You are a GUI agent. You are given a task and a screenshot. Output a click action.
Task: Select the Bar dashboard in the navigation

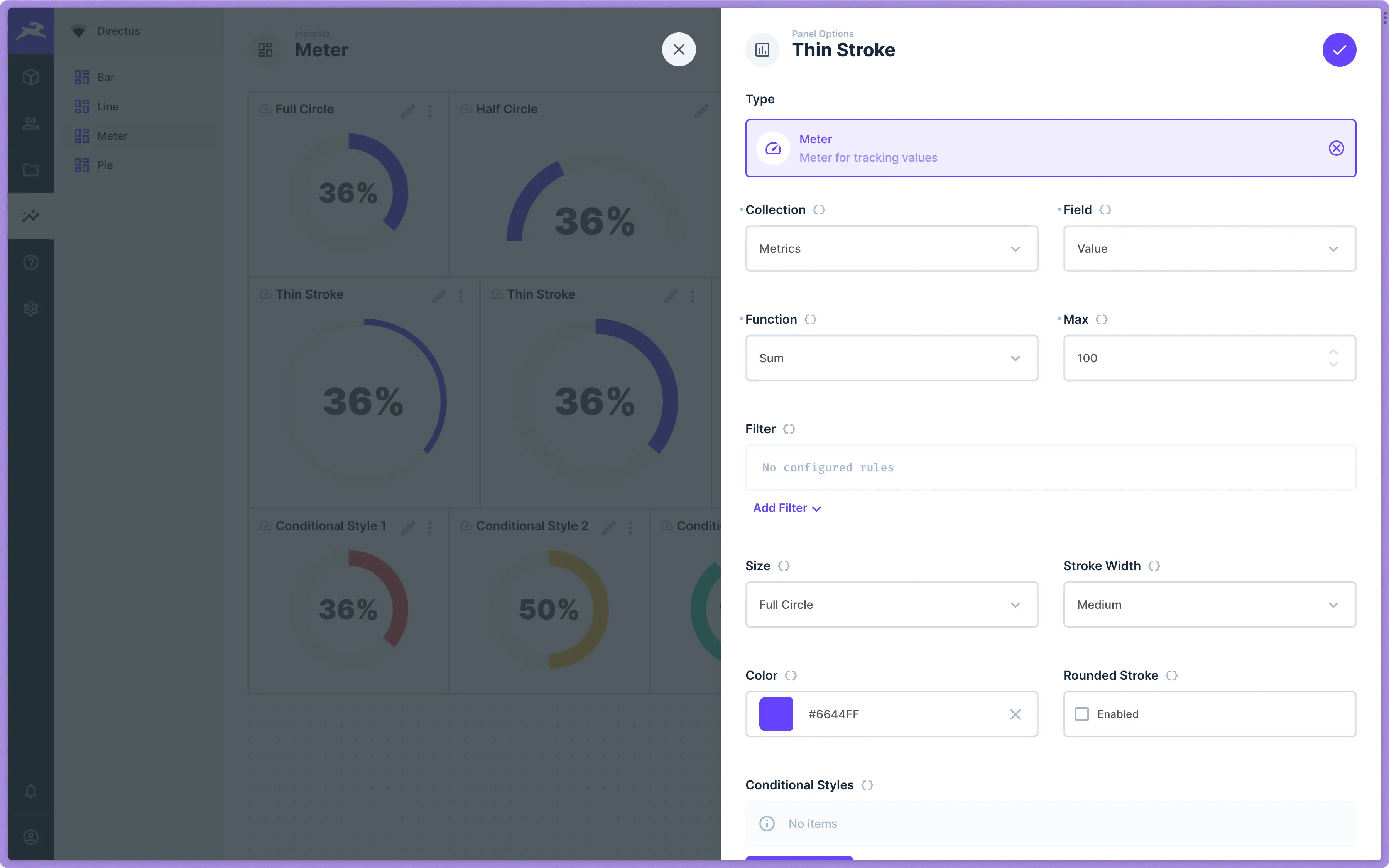coord(106,77)
